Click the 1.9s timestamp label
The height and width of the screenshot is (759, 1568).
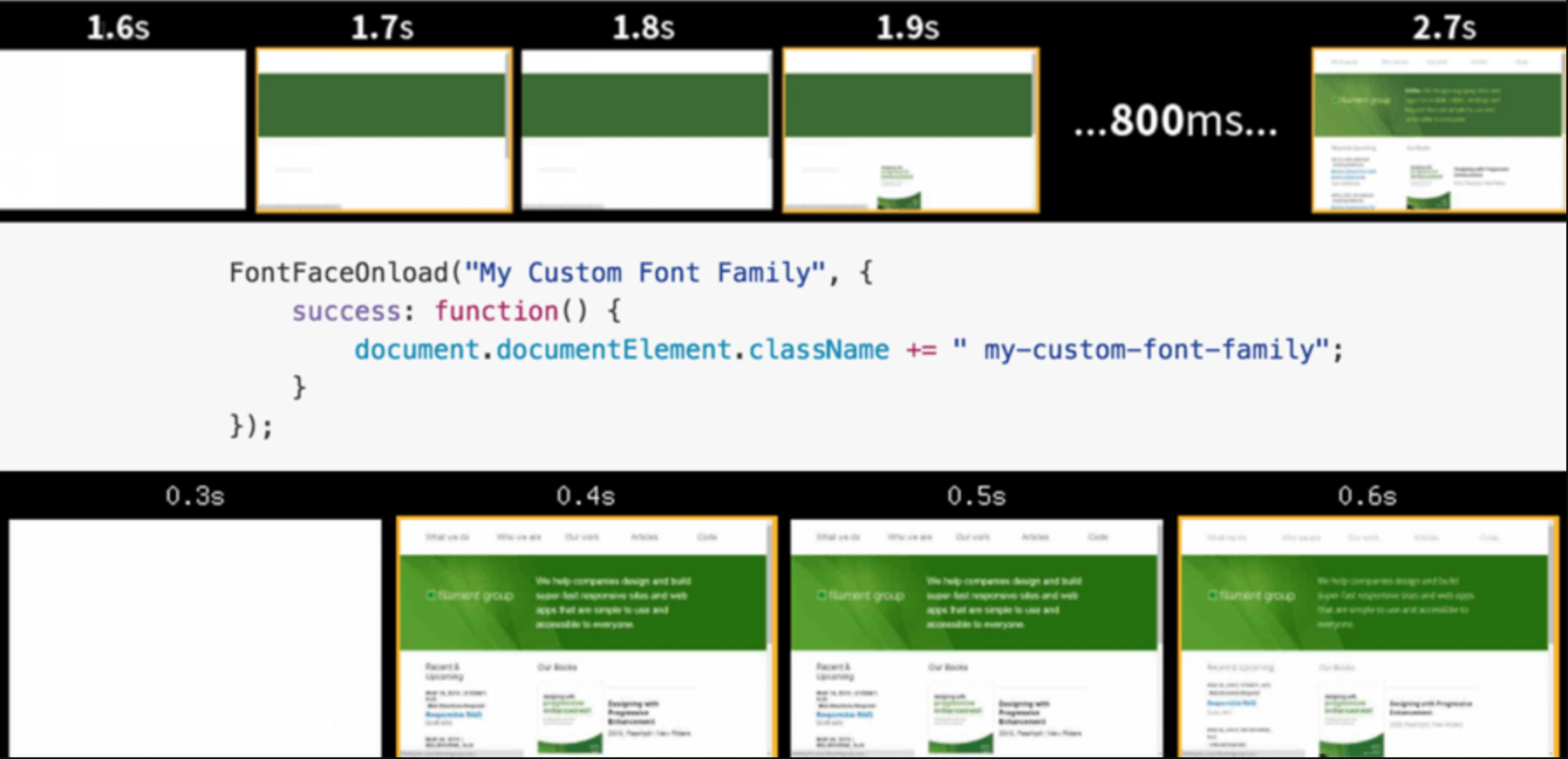point(908,28)
